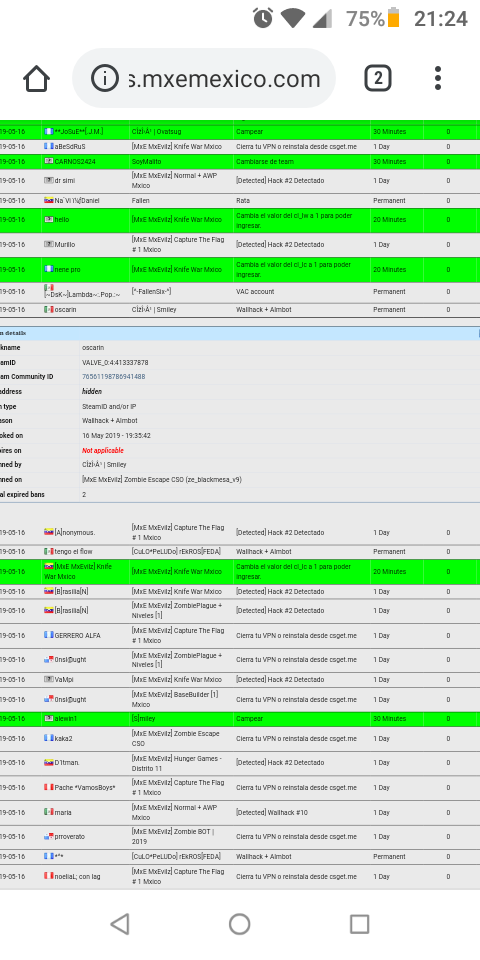Open site information icon in address bar
Viewport: 480px width, 960px height.
pyautogui.click(x=105, y=78)
